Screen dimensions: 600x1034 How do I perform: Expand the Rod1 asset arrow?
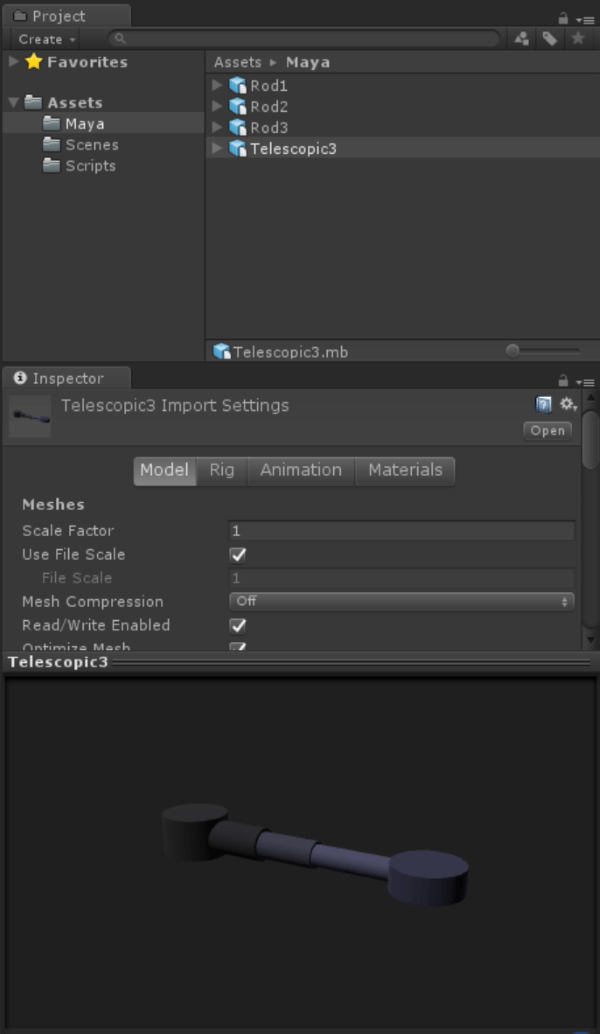pos(217,86)
